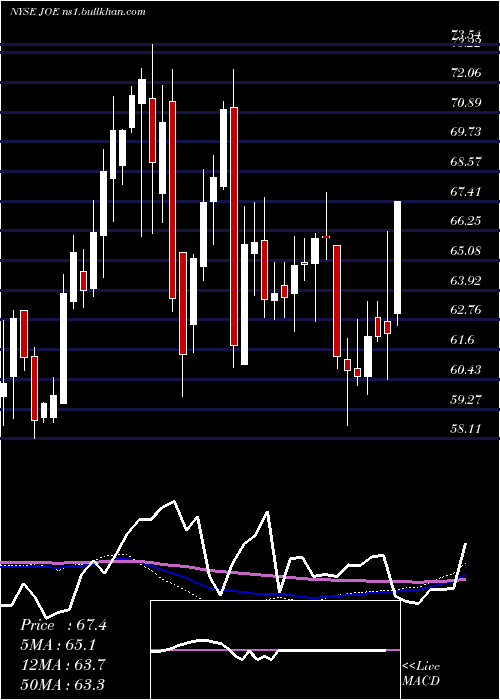Click the 68.57 price axis label
Viewport: 500px width, 700px height.
pyautogui.click(x=466, y=162)
